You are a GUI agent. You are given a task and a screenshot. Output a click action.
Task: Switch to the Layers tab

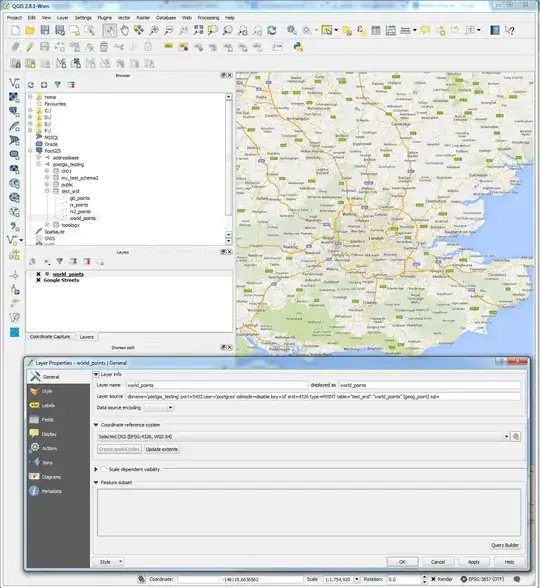click(87, 337)
